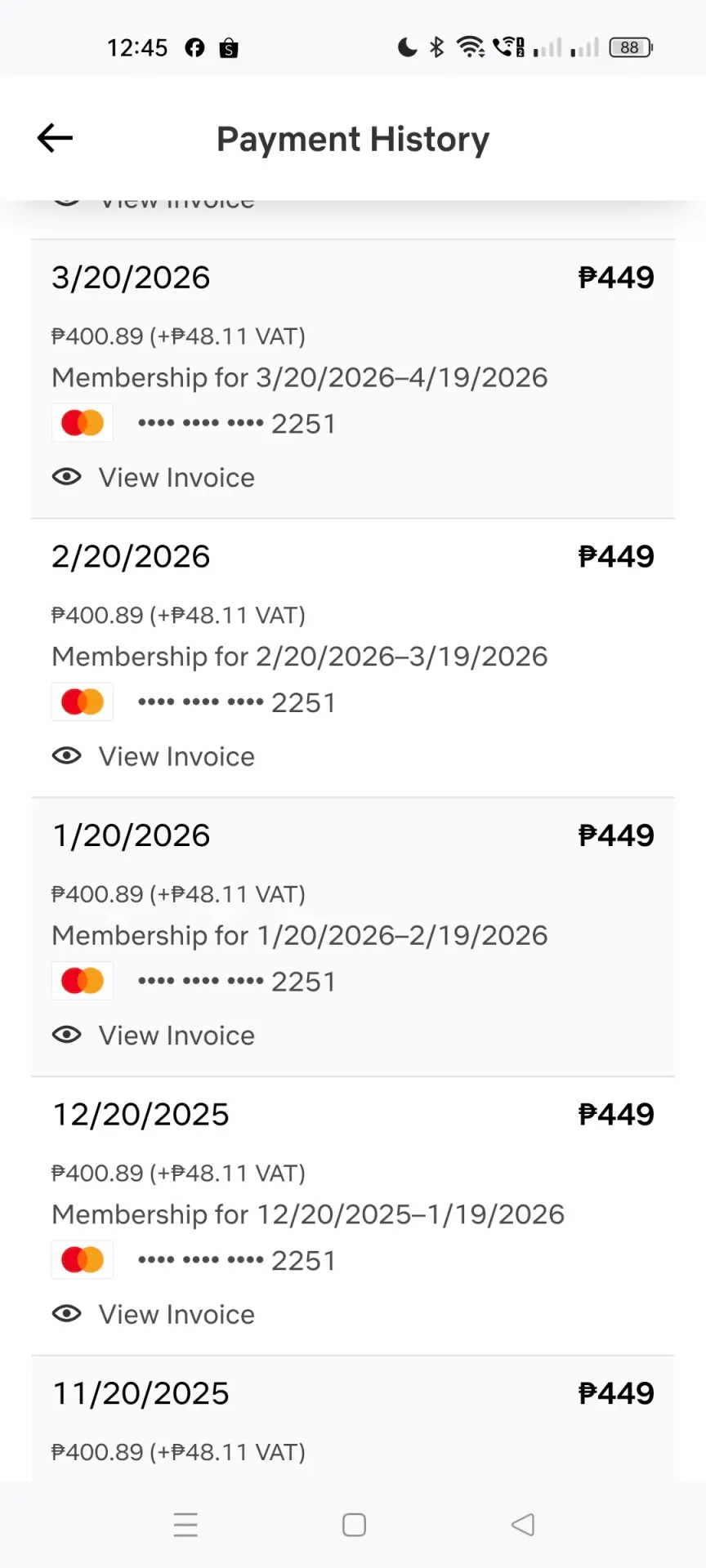The image size is (706, 1568).
Task: Tap the Payment History title
Action: pos(353,140)
